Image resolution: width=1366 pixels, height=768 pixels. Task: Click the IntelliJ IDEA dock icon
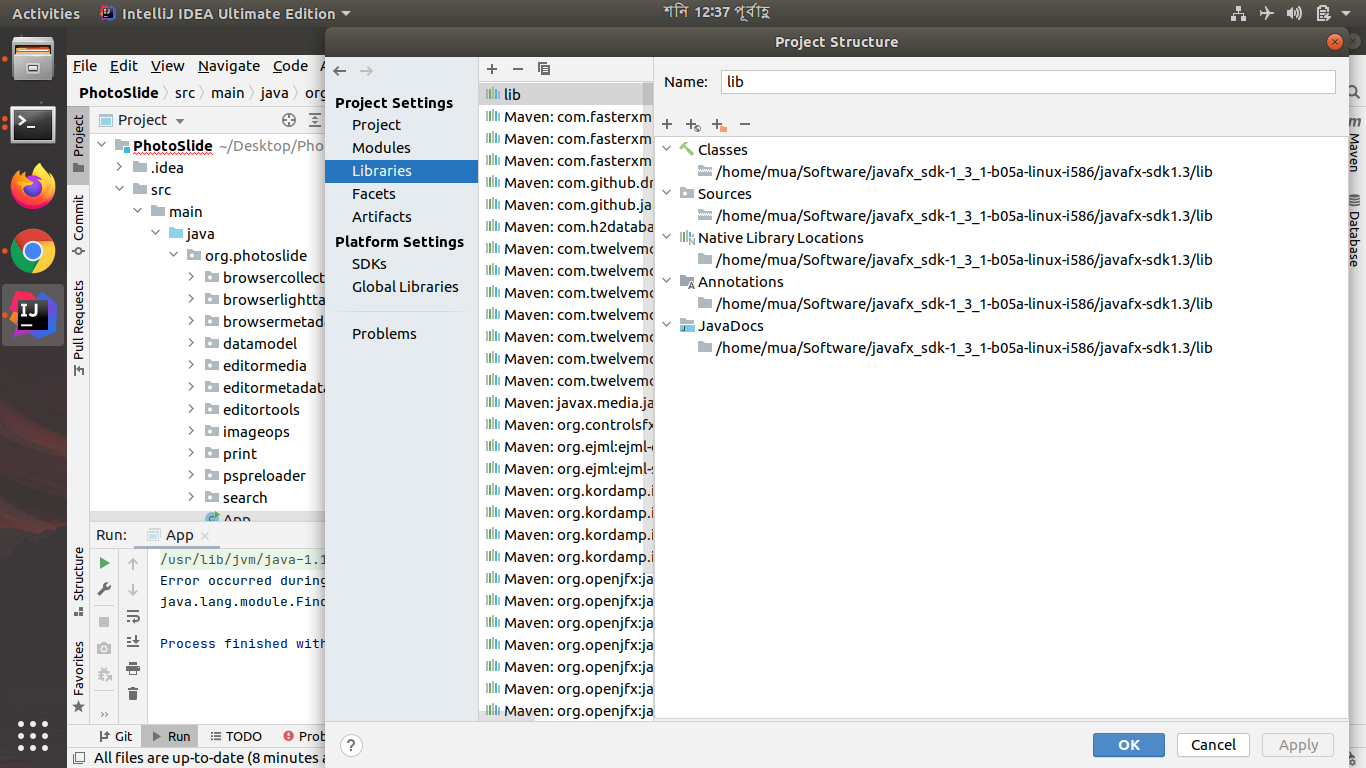pos(33,315)
